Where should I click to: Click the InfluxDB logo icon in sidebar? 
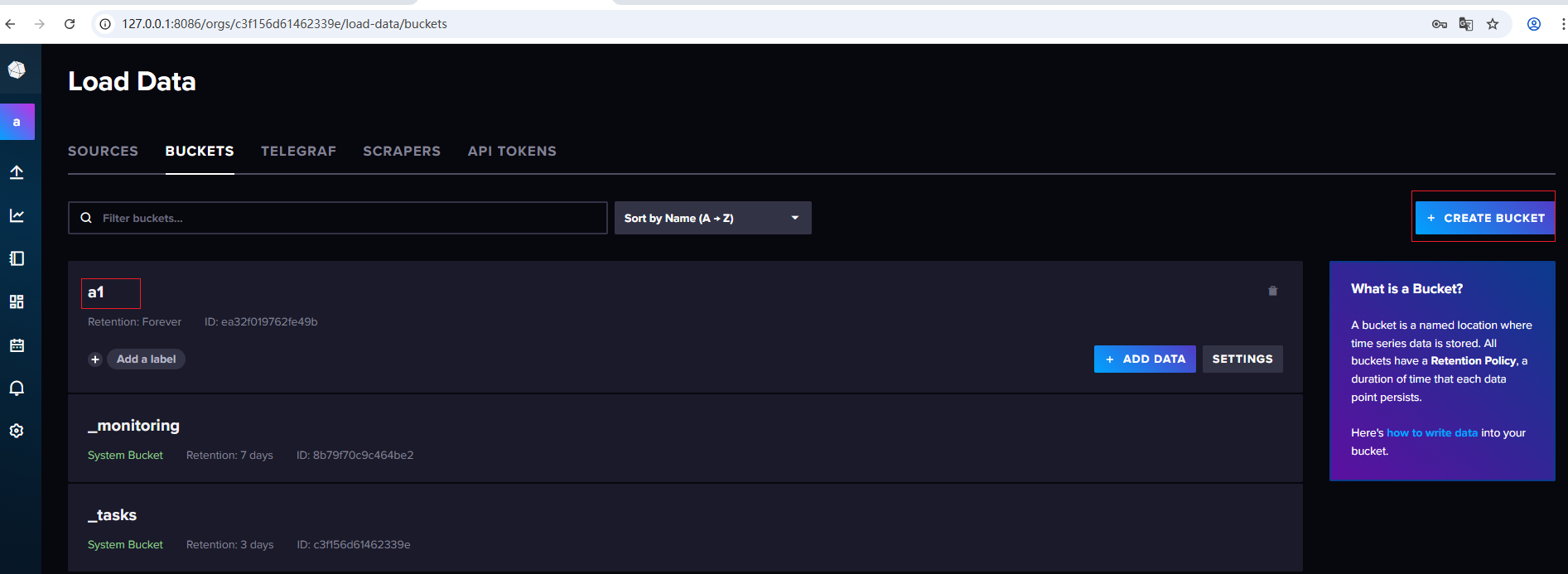[x=17, y=70]
